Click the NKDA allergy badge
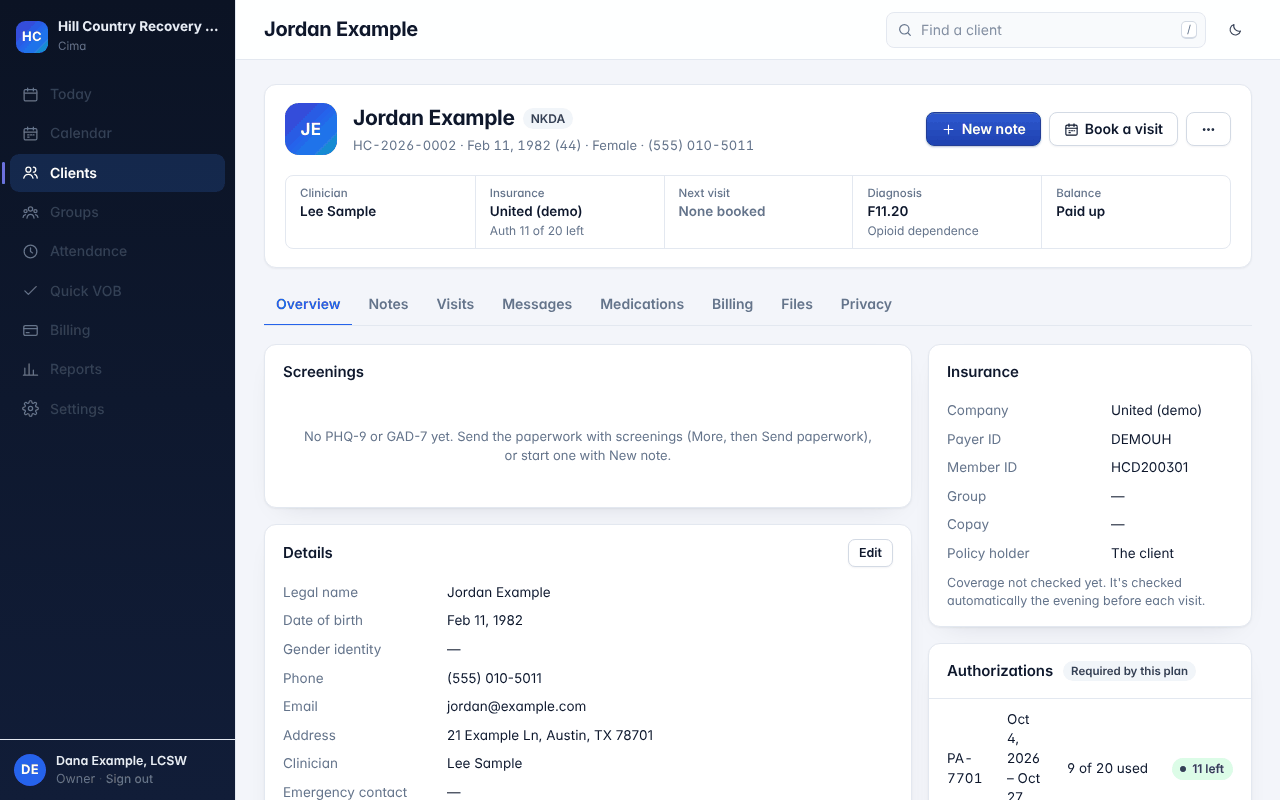This screenshot has height=800, width=1280. tap(548, 119)
